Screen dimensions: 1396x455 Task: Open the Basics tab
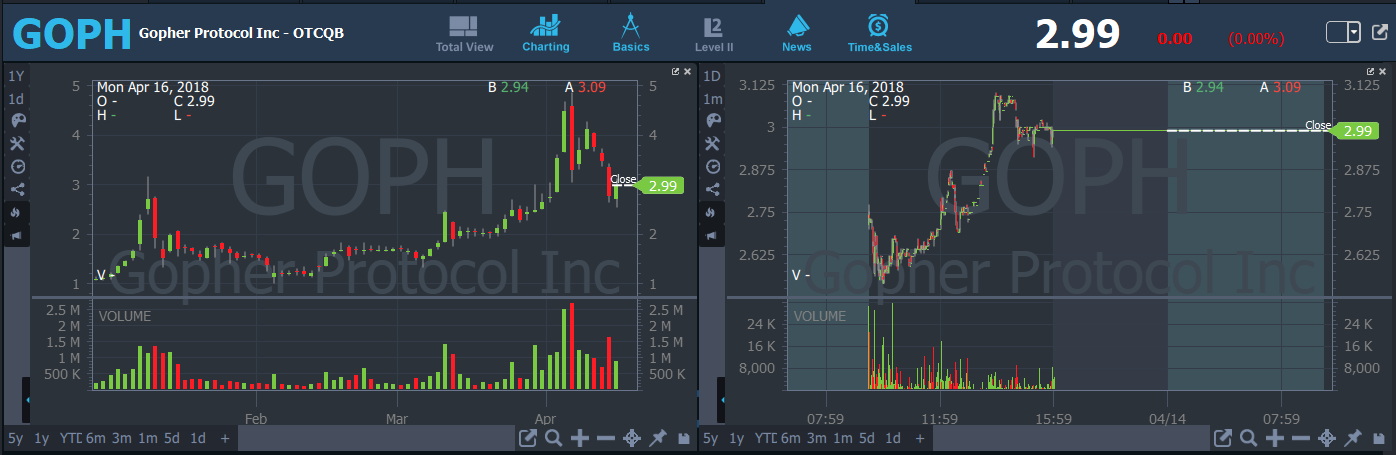[x=631, y=34]
